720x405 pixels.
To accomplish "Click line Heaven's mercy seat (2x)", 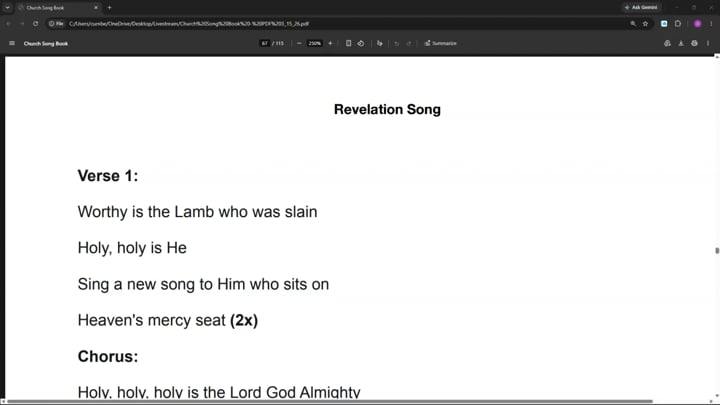I will coord(168,320).
